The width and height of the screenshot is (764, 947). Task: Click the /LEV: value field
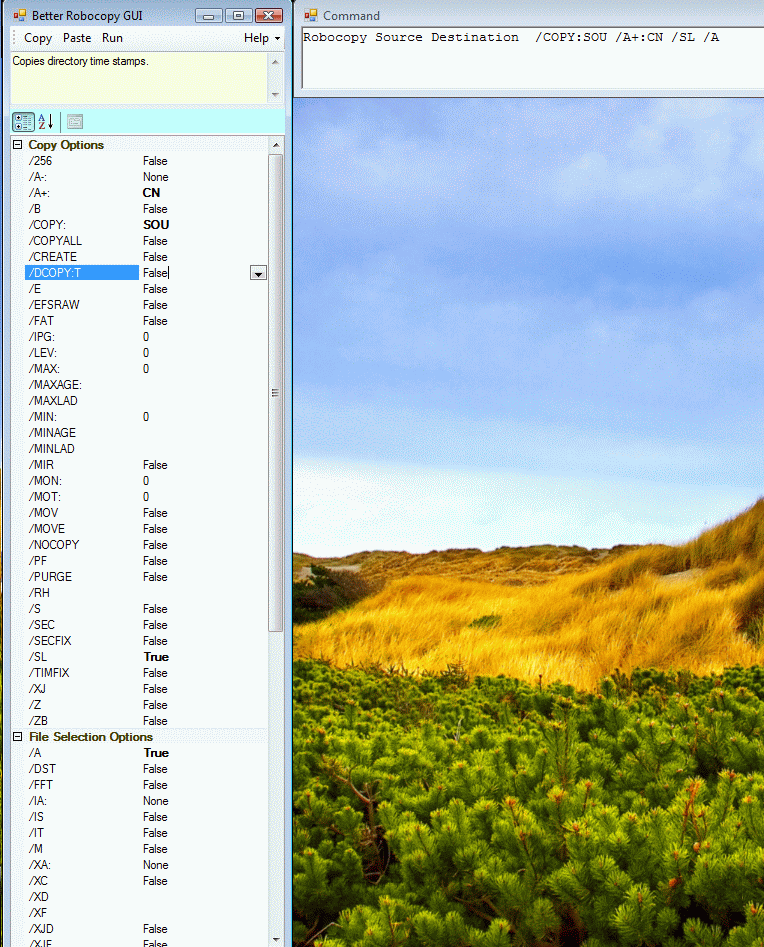(x=204, y=353)
